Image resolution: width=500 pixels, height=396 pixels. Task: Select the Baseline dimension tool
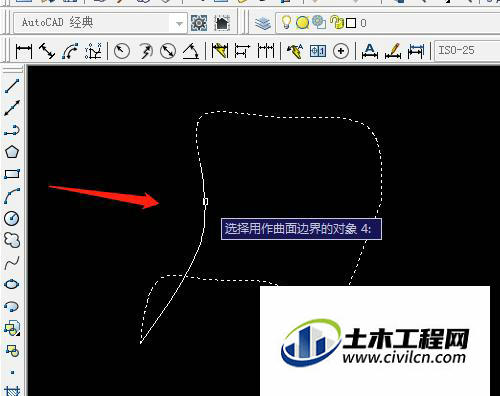(x=242, y=51)
